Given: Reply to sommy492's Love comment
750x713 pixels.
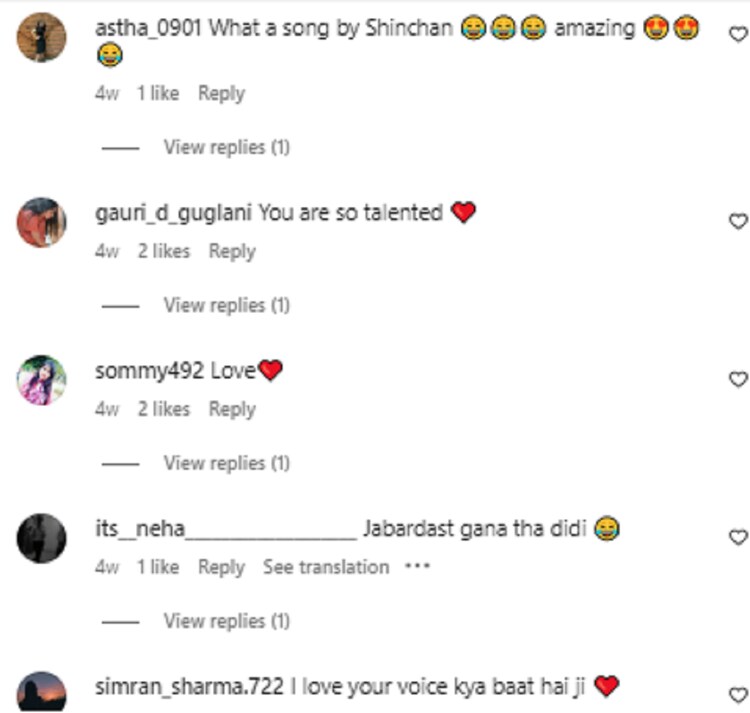Looking at the screenshot, I should 232,409.
